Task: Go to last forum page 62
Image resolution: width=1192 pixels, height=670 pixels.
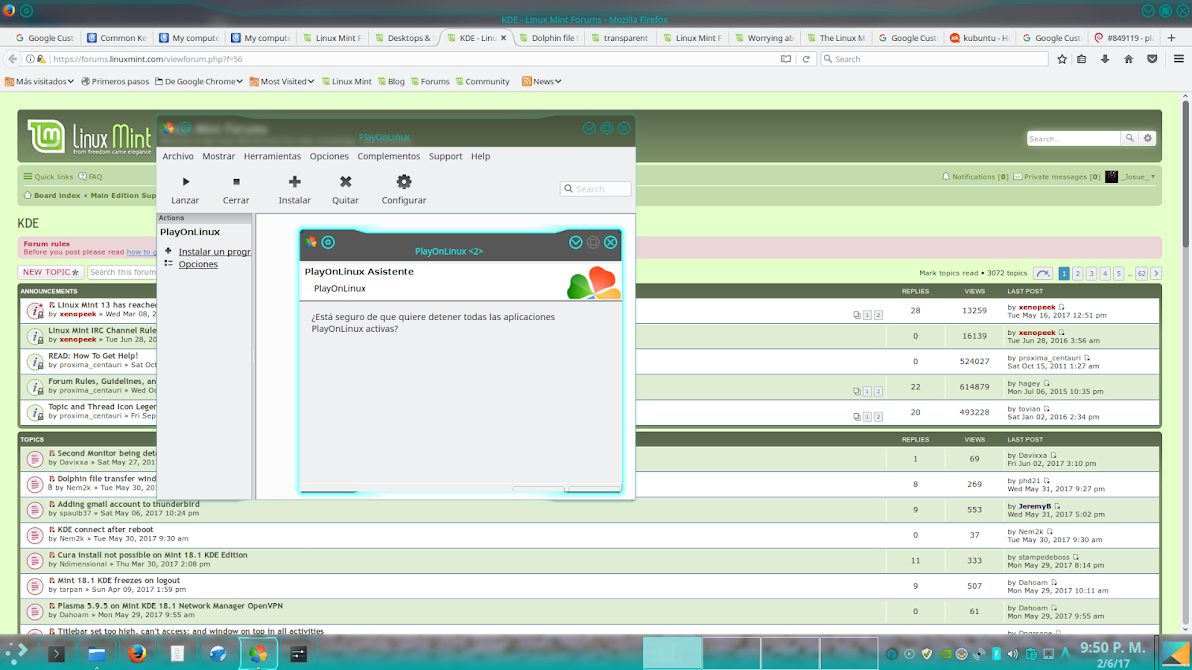Action: (x=1141, y=274)
